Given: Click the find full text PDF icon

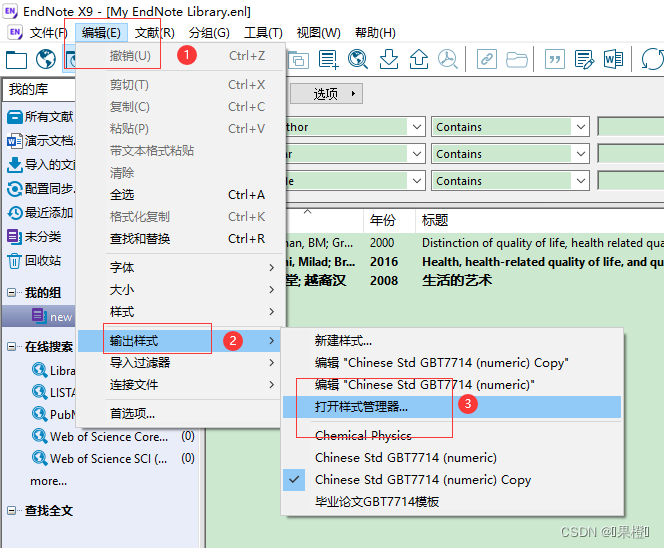Looking at the screenshot, I should (x=448, y=59).
